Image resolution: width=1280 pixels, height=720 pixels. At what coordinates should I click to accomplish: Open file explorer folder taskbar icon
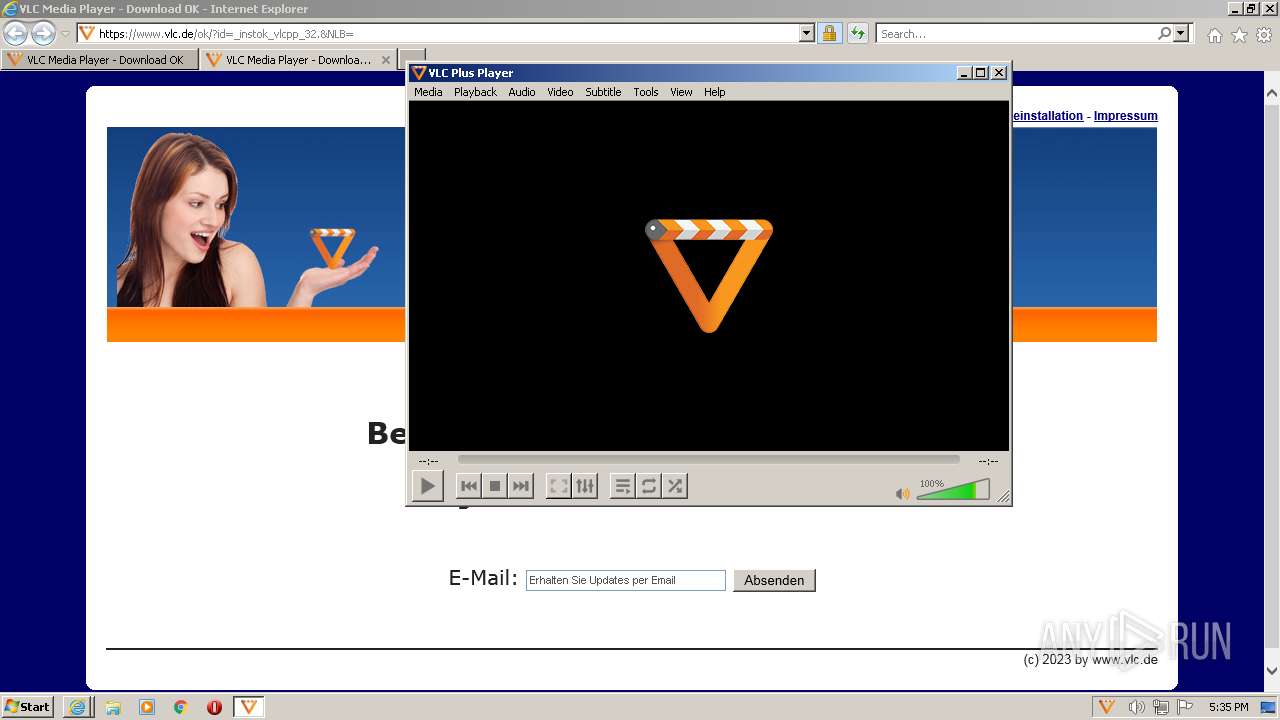point(113,707)
